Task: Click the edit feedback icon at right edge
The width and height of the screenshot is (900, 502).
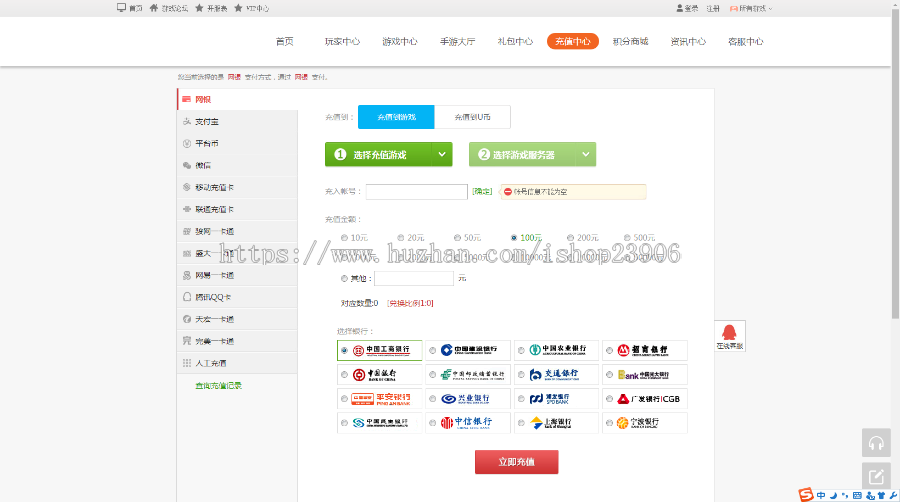Action: [x=876, y=476]
